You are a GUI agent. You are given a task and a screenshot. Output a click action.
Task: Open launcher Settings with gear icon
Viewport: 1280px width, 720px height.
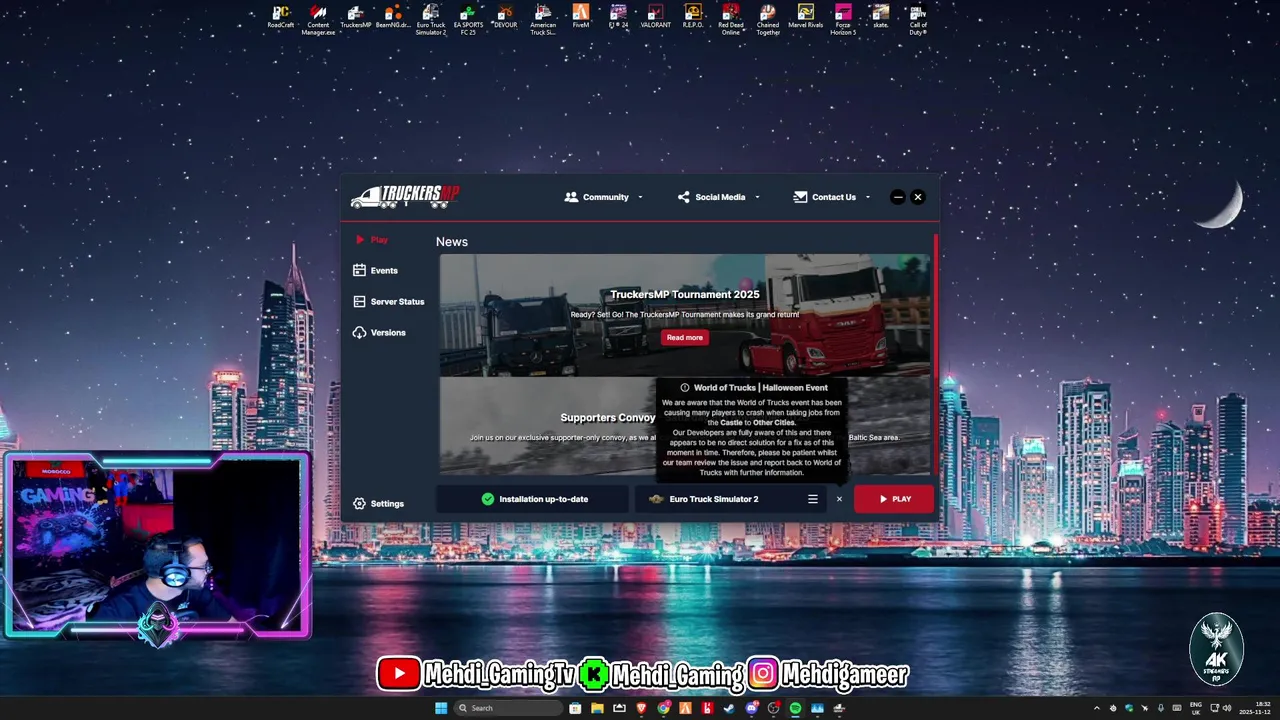379,504
